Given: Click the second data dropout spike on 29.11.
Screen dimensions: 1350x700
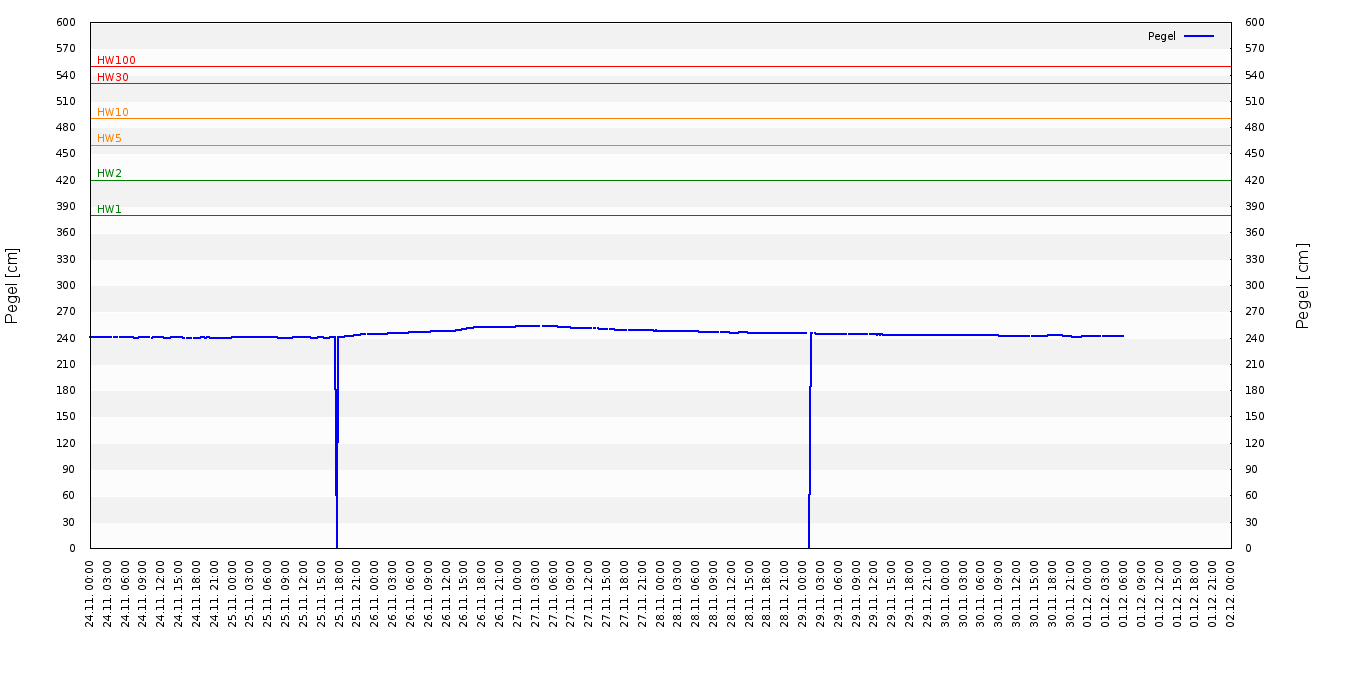Looking at the screenshot, I should click(x=809, y=450).
